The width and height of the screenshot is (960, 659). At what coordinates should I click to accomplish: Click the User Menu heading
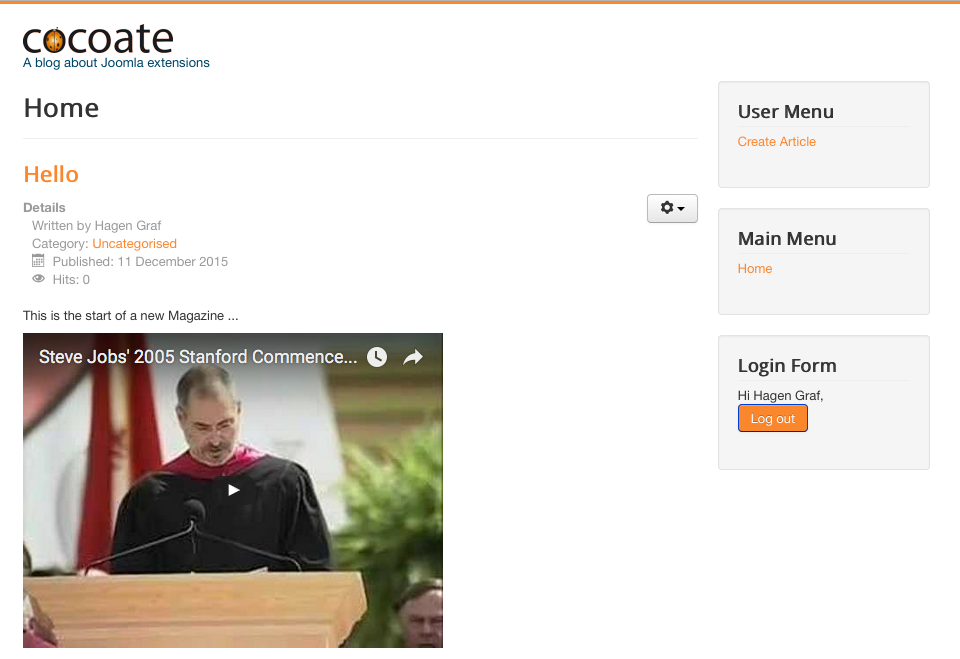point(786,111)
